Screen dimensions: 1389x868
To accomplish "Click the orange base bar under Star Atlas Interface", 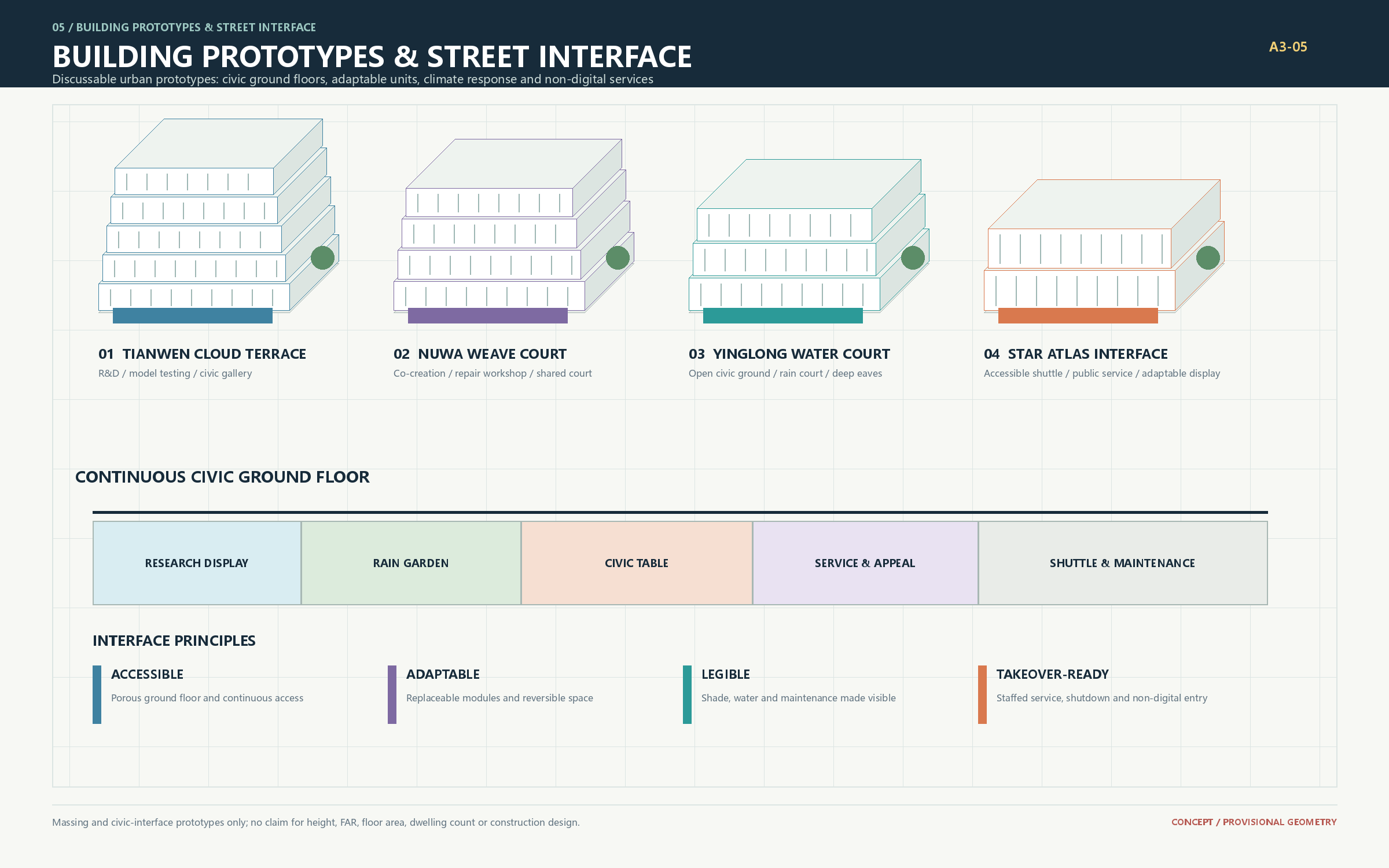I will tap(1078, 315).
